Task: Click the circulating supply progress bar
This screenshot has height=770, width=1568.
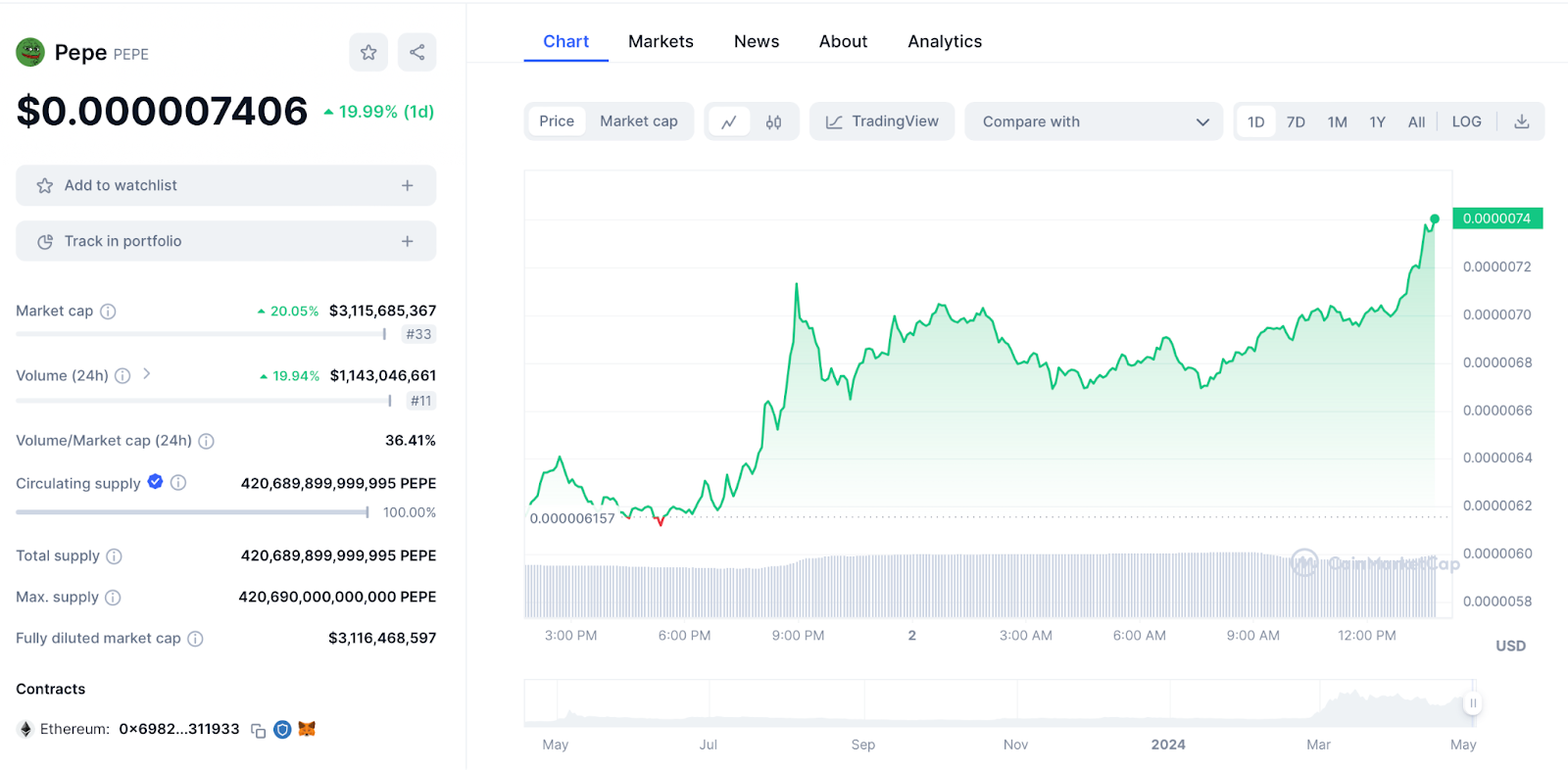Action: [192, 512]
